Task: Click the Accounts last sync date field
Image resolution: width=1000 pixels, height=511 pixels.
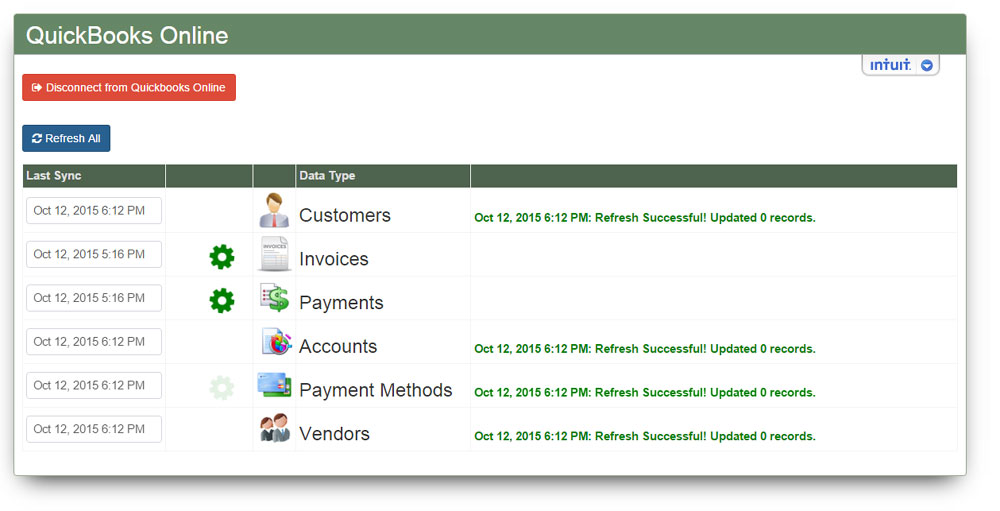Action: [x=94, y=342]
